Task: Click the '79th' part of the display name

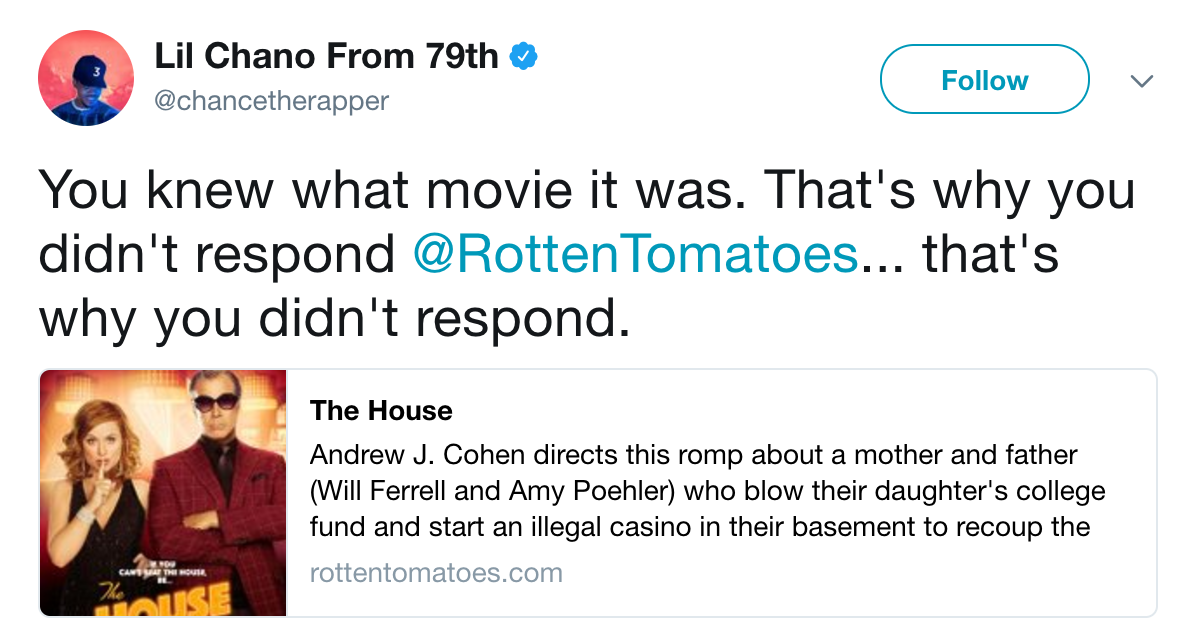Action: click(461, 57)
